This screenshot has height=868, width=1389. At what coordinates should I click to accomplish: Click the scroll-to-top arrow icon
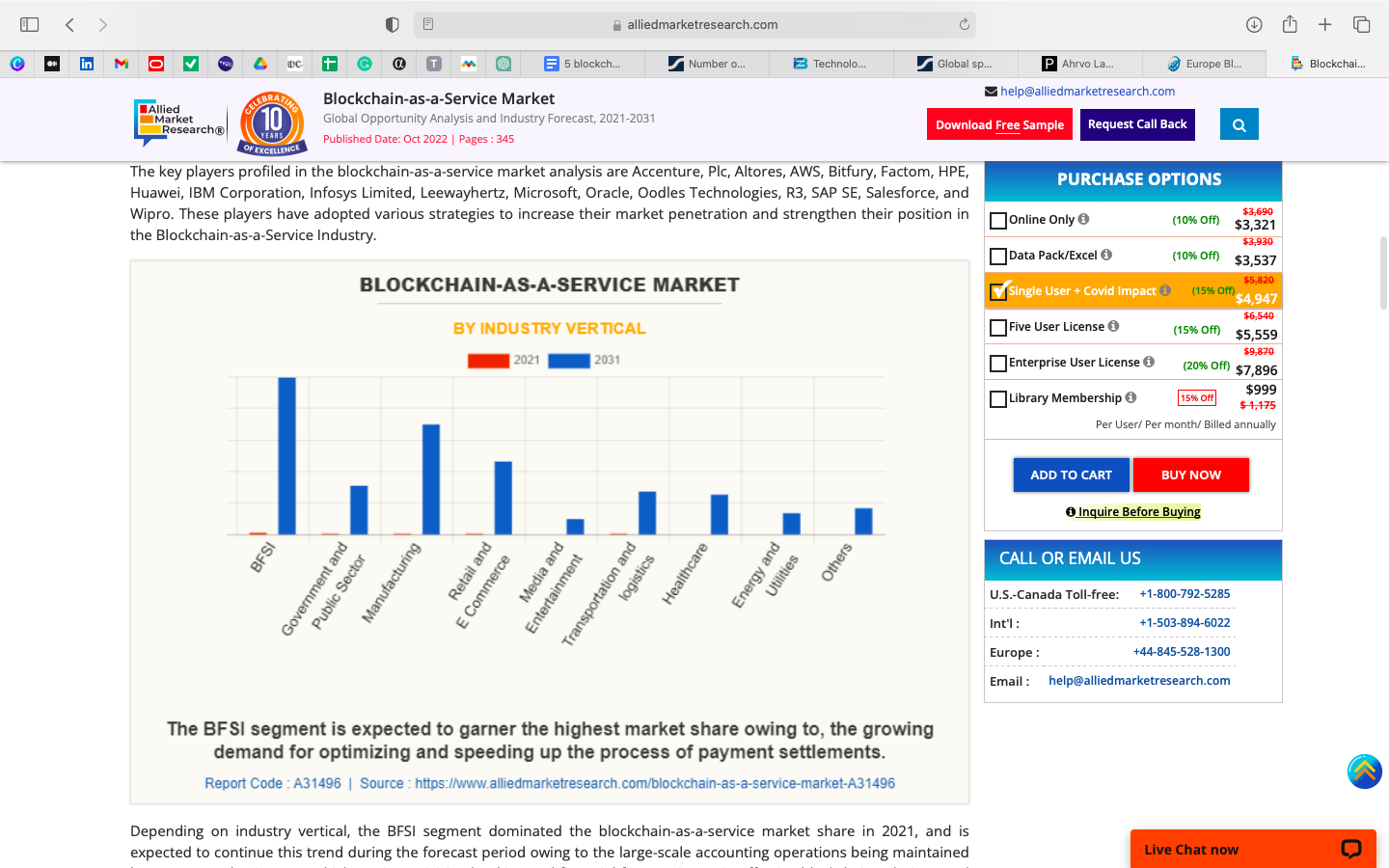1365,772
